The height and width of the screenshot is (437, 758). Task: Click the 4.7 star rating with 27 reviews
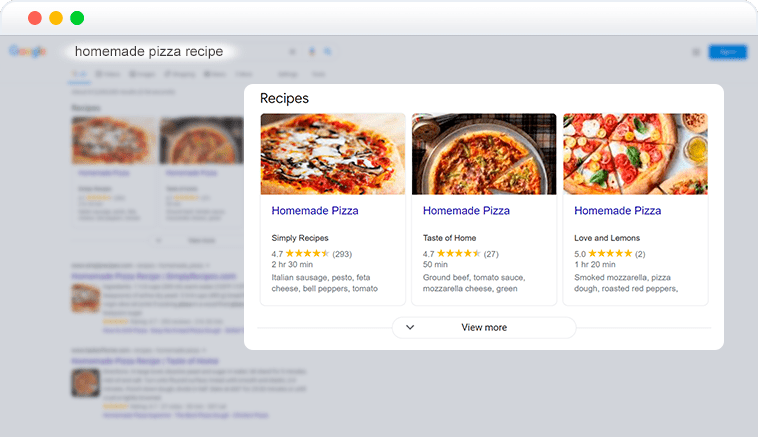click(460, 253)
